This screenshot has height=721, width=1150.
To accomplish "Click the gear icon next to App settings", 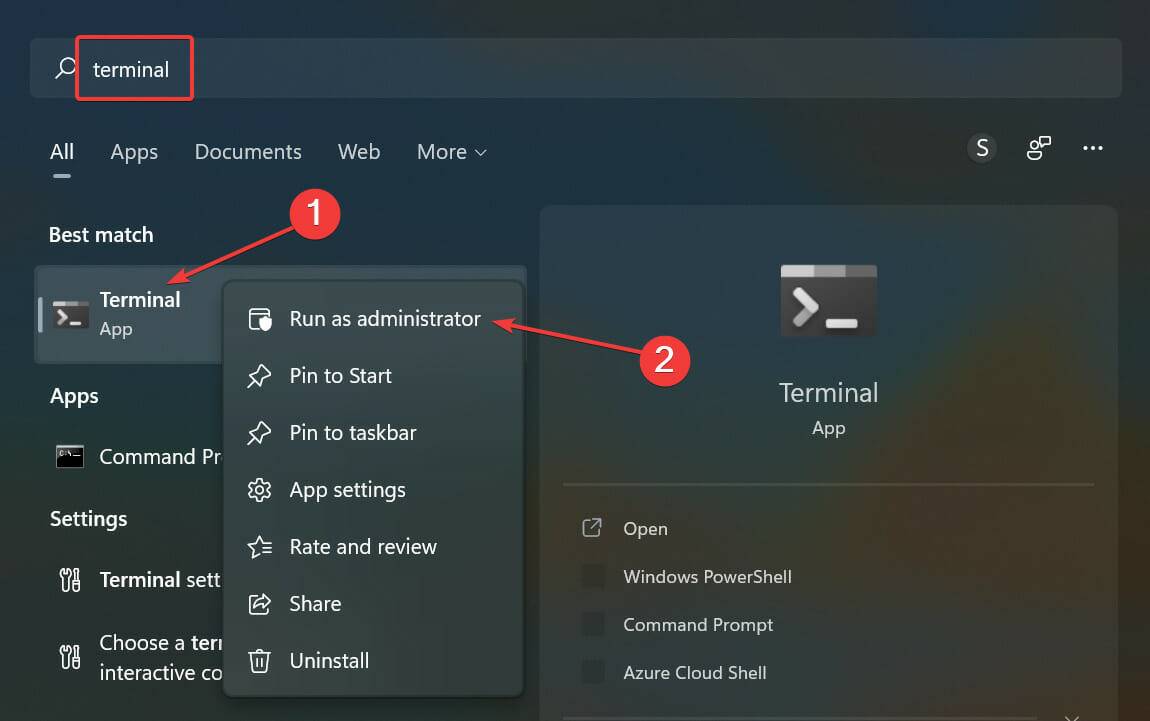I will [x=259, y=489].
